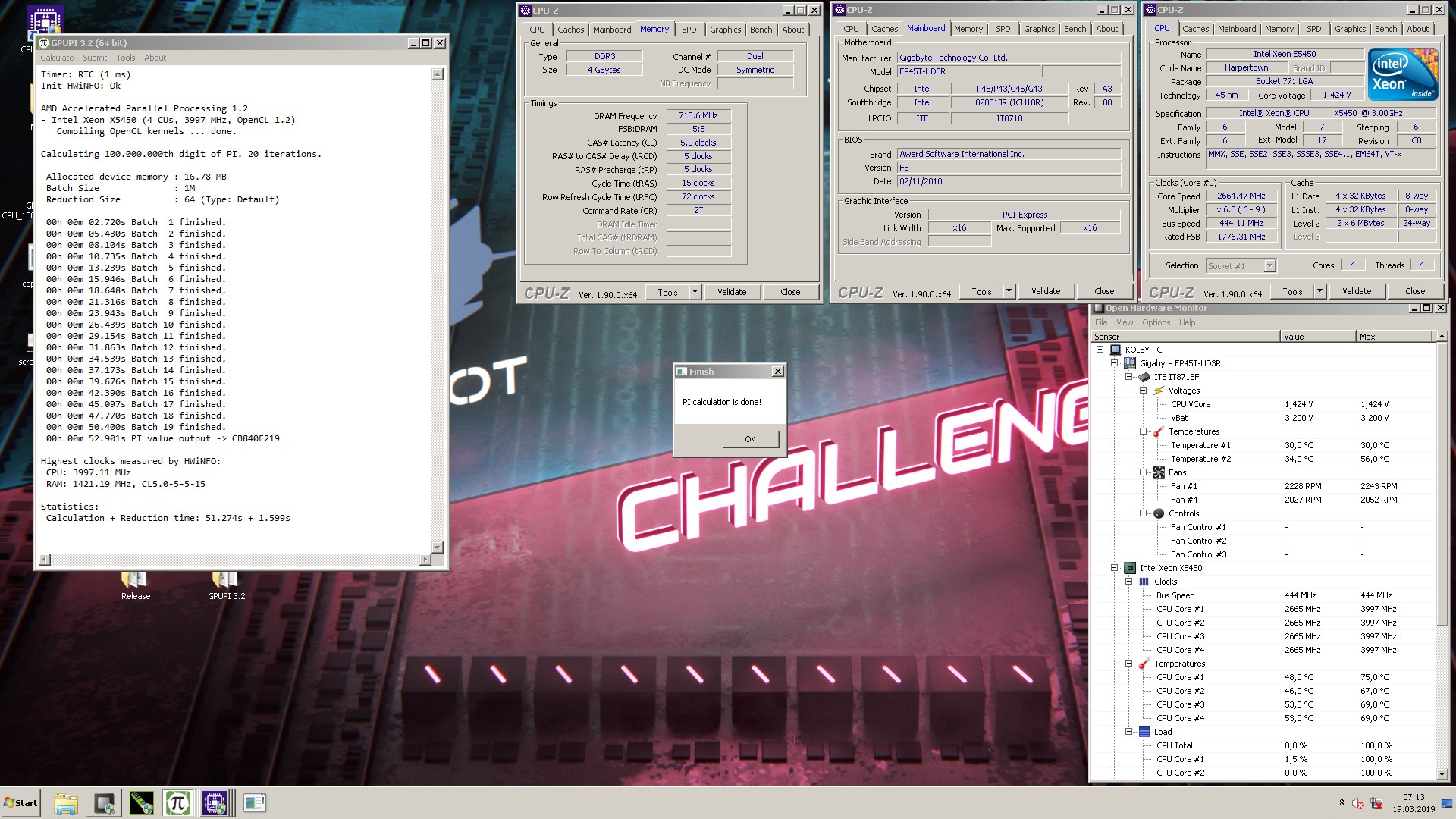Click the Voltages lightning bolt icon
1456x819 pixels.
(1158, 391)
